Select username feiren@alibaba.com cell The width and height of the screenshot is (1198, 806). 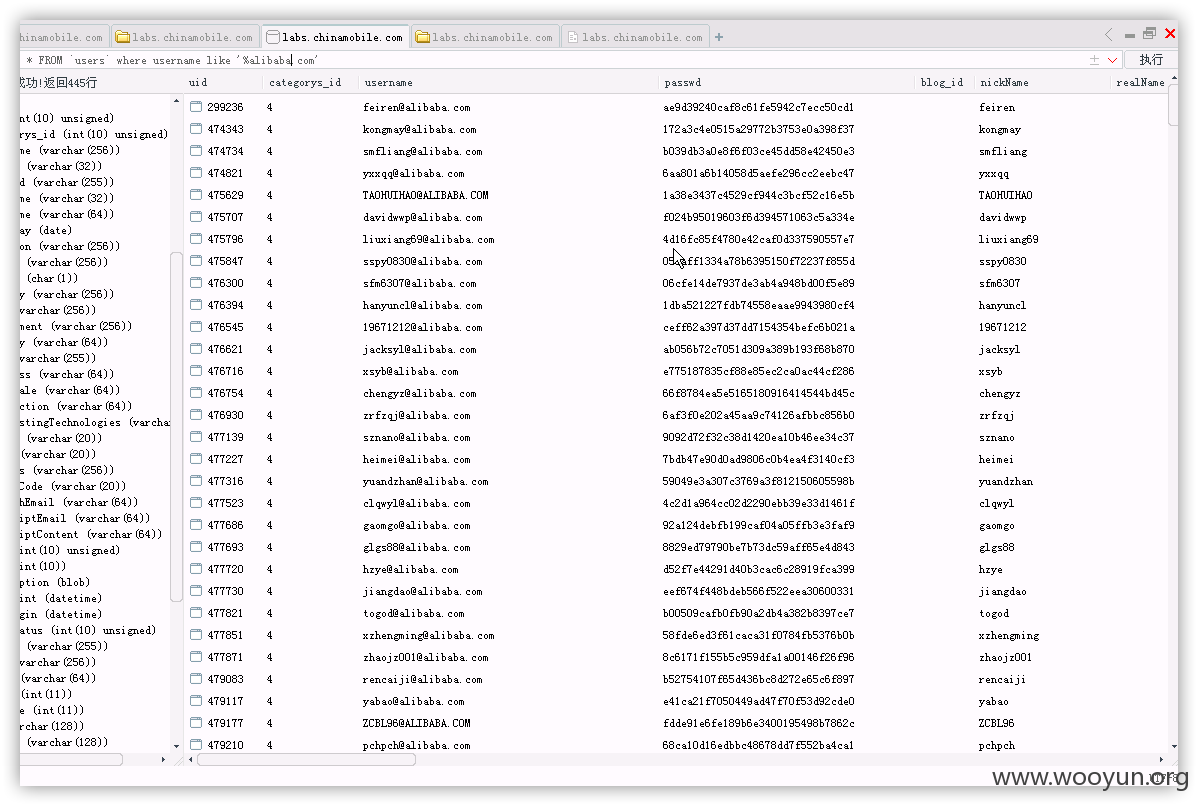click(416, 108)
